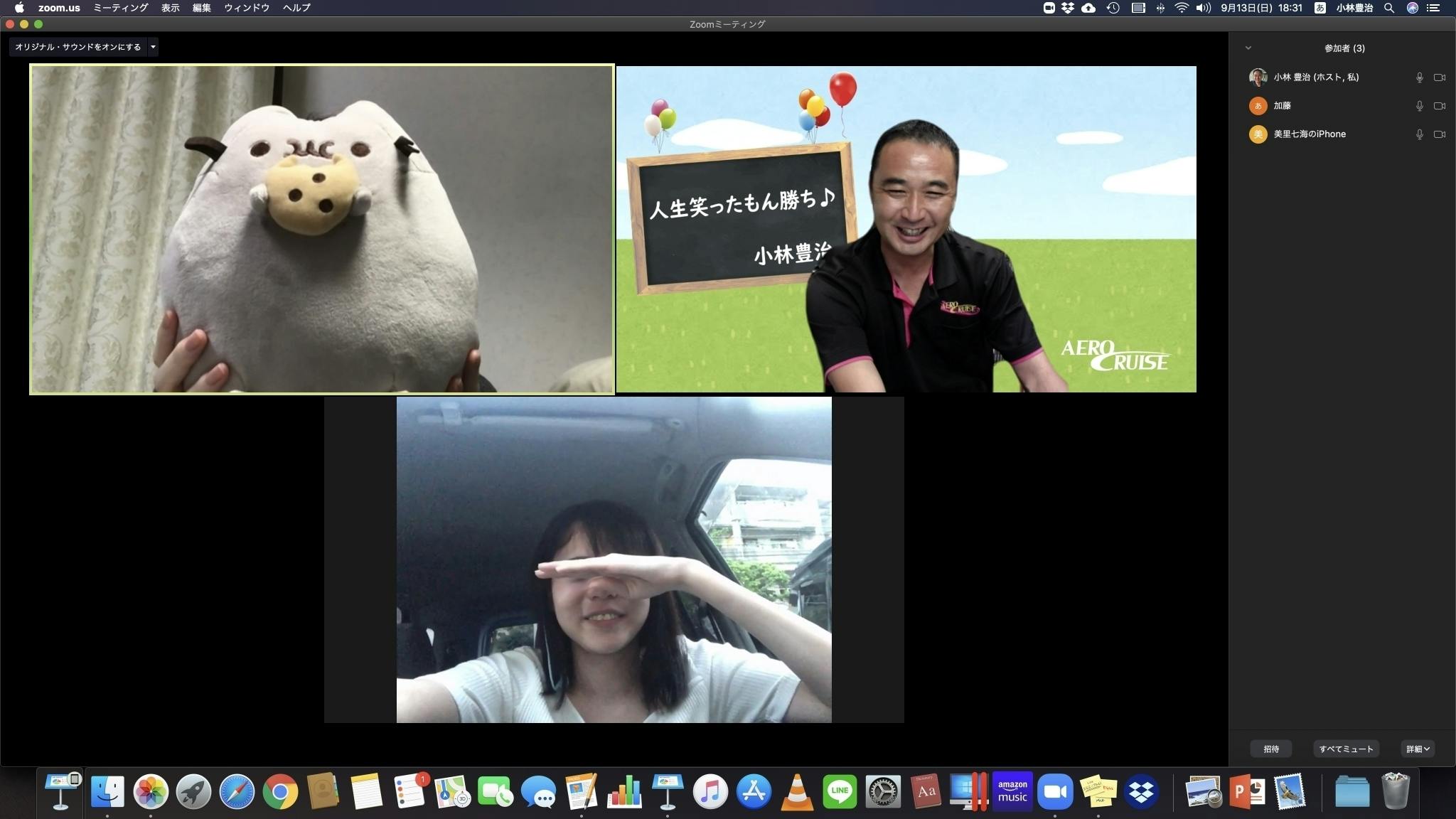Click camera icon for 美里七海のiPhone

point(1440,134)
